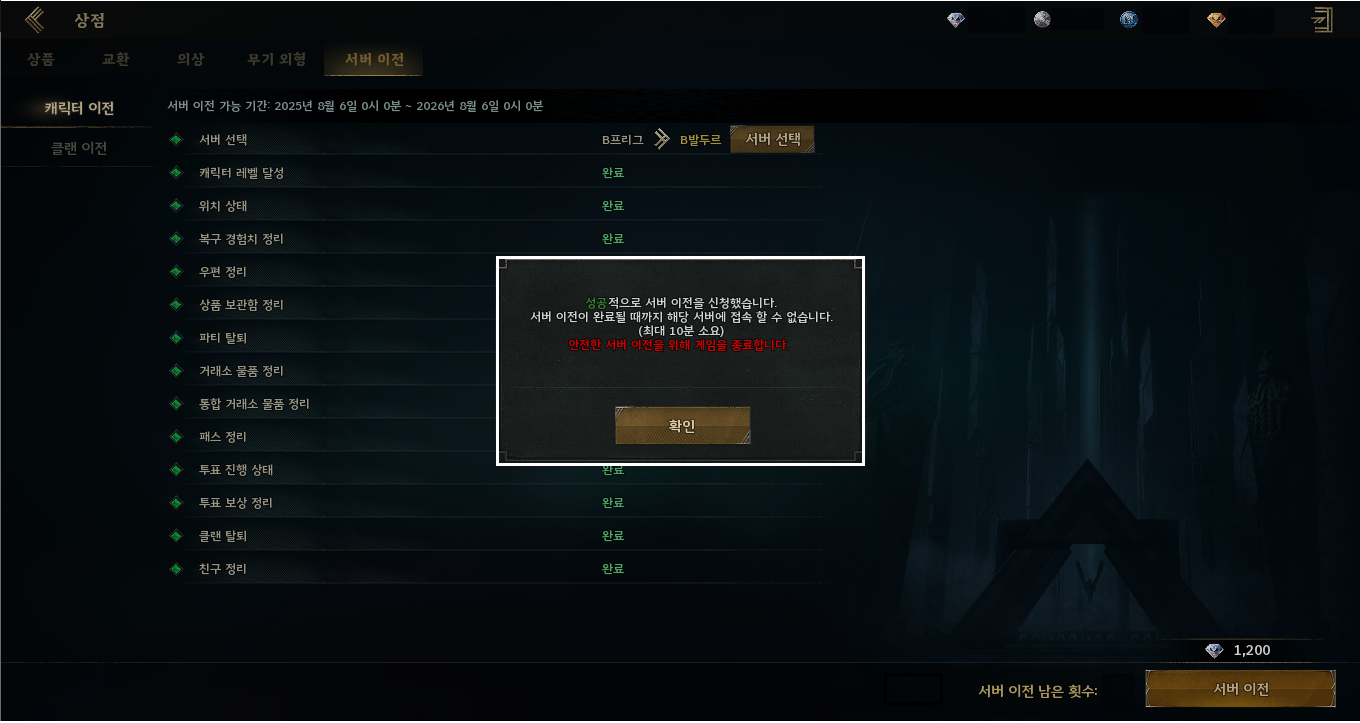
Task: Click the diamond icon next to 1,200
Action: click(x=1214, y=651)
